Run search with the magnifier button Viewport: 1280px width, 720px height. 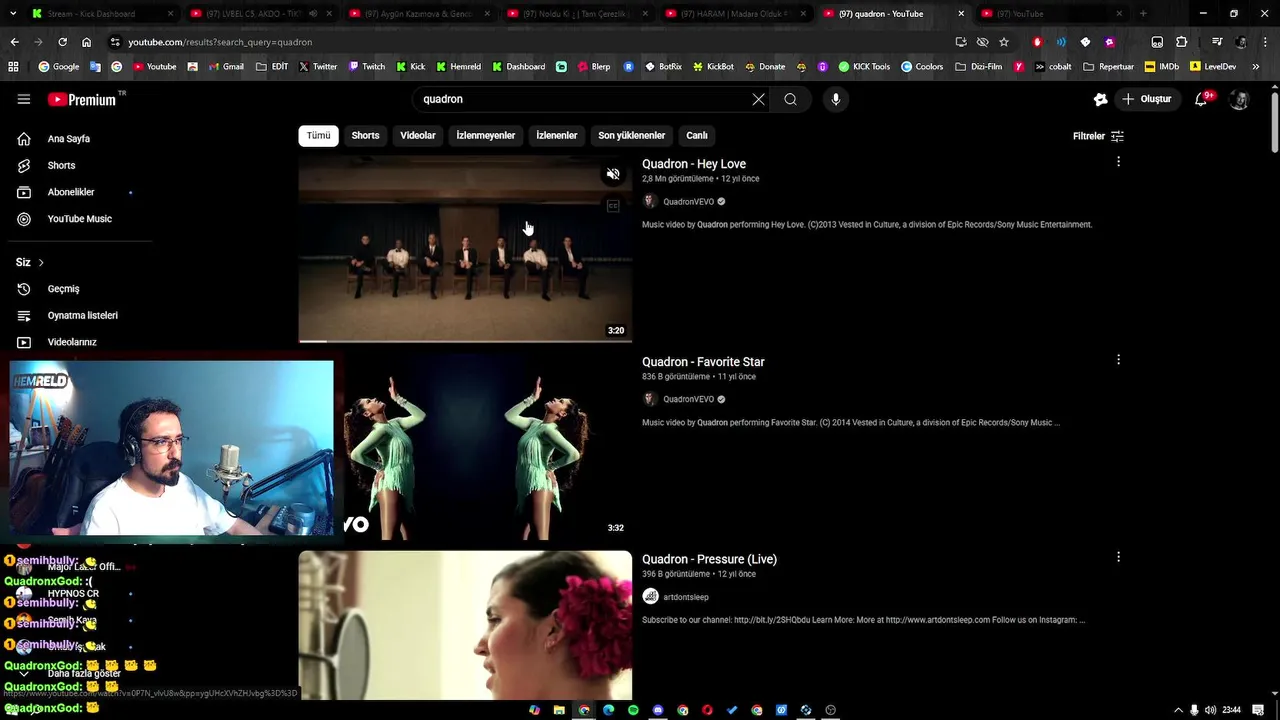[x=790, y=99]
